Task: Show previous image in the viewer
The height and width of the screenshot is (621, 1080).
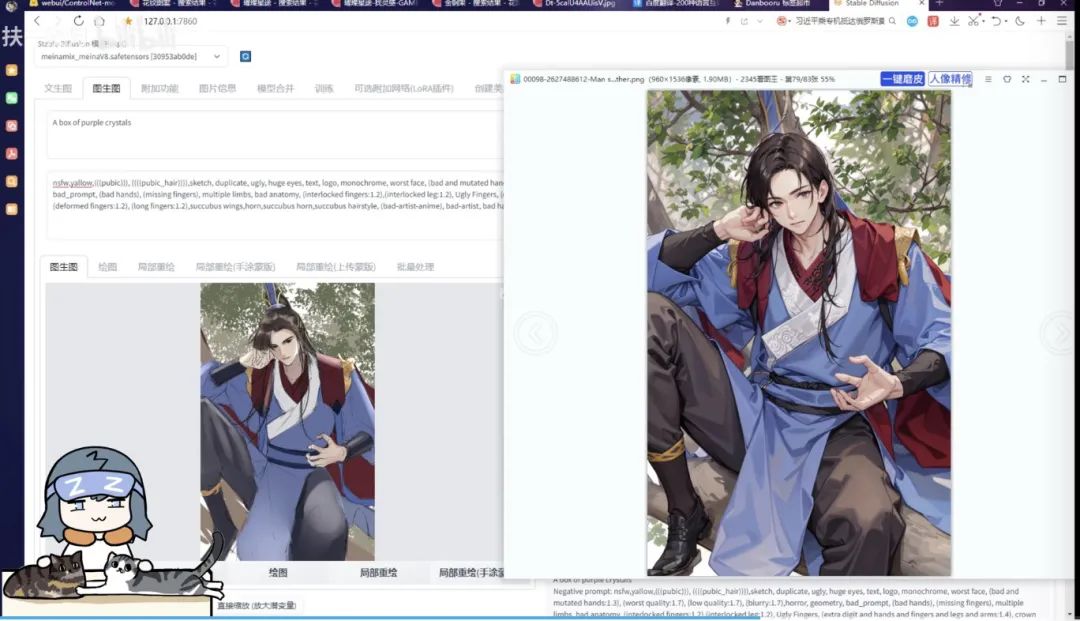Action: 535,333
